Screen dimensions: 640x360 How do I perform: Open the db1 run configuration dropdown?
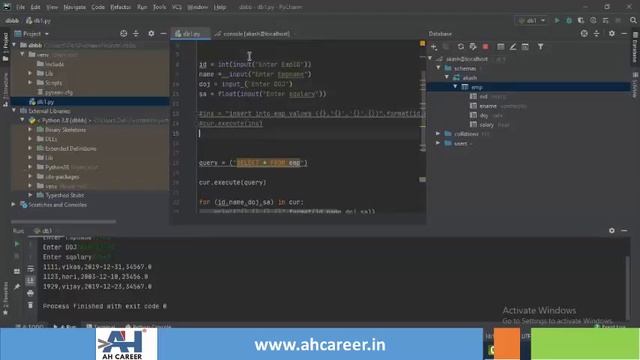(531, 20)
